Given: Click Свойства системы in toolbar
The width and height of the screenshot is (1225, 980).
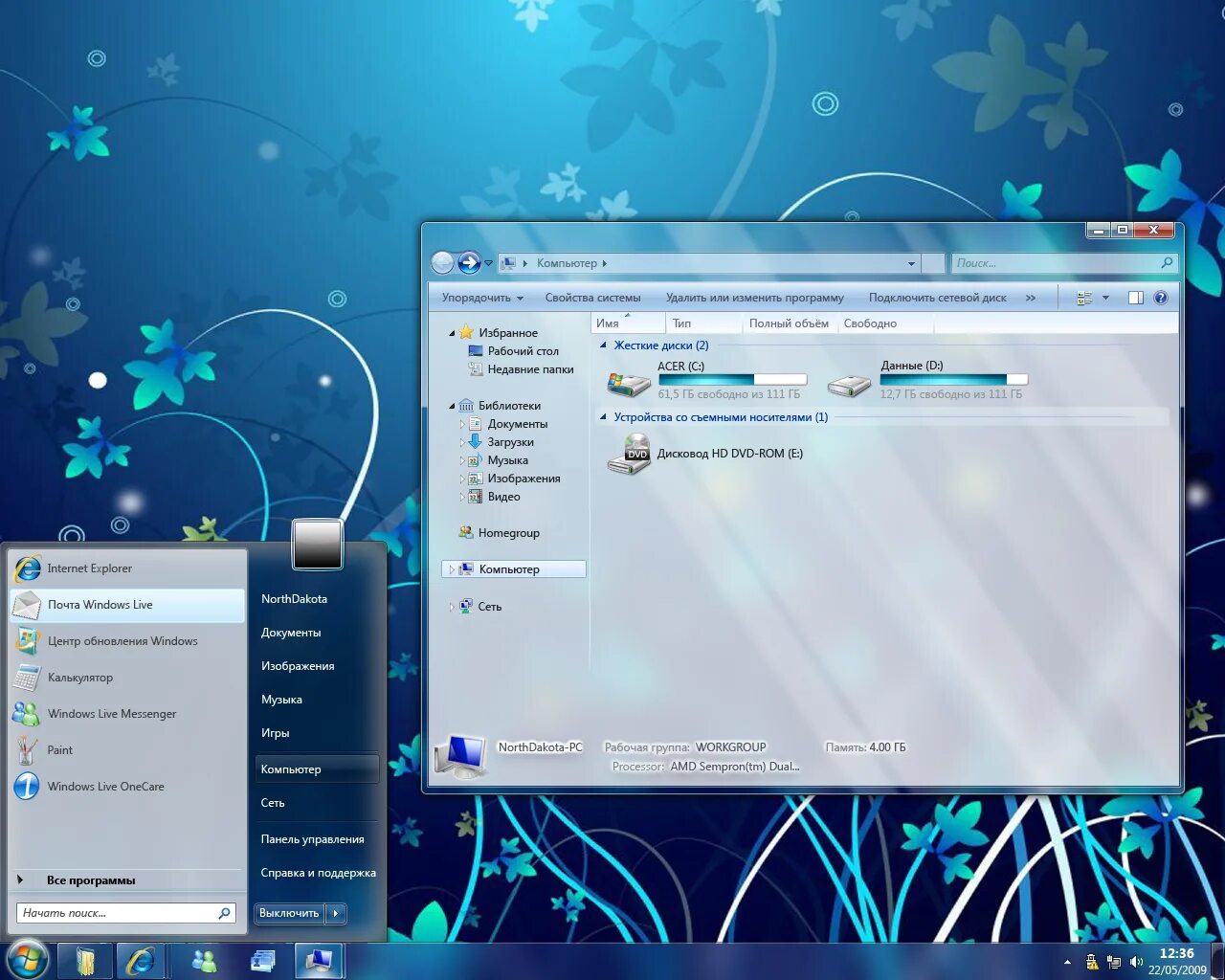Looking at the screenshot, I should [x=592, y=298].
